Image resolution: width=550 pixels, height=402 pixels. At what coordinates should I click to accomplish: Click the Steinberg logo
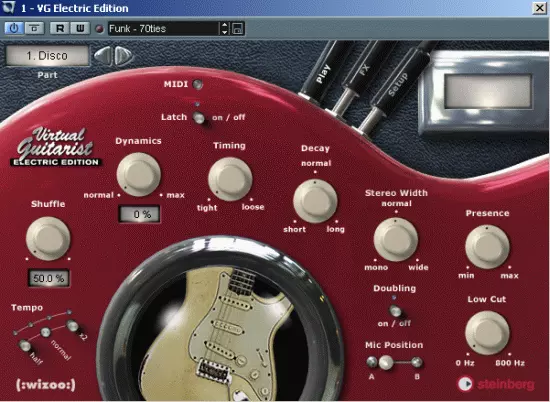click(x=496, y=384)
